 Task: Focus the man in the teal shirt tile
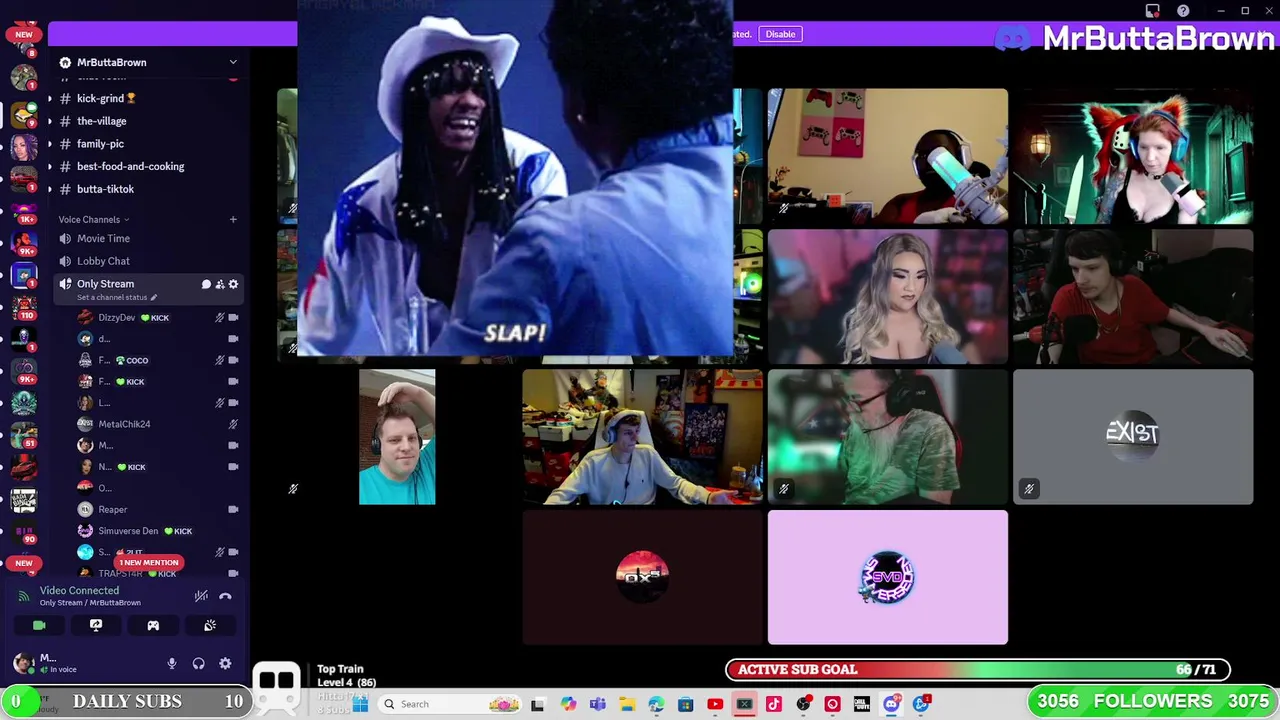click(397, 437)
